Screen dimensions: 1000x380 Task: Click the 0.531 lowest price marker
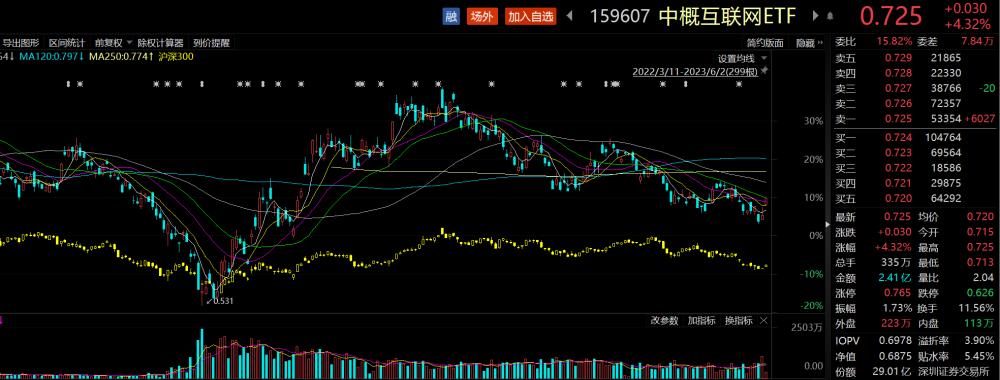pyautogui.click(x=223, y=301)
